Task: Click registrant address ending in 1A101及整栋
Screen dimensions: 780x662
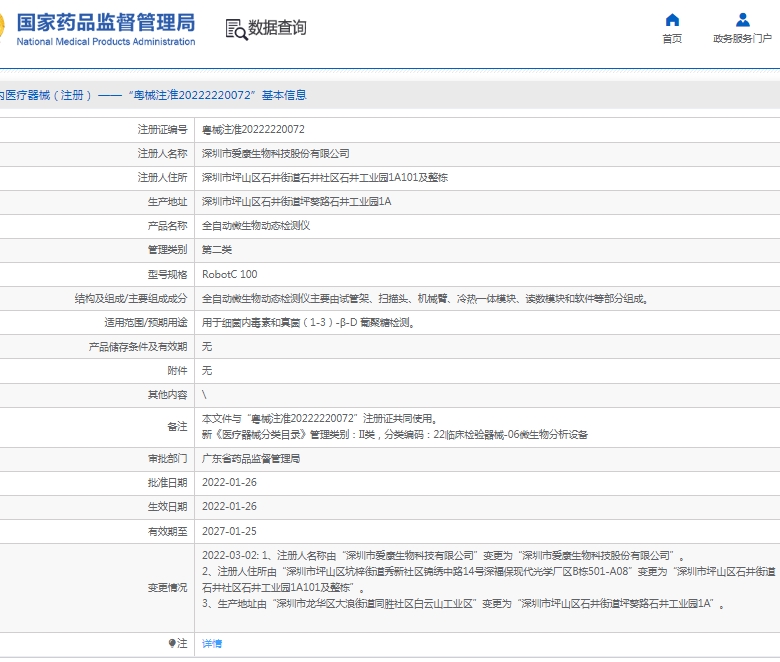Action: pyautogui.click(x=325, y=178)
